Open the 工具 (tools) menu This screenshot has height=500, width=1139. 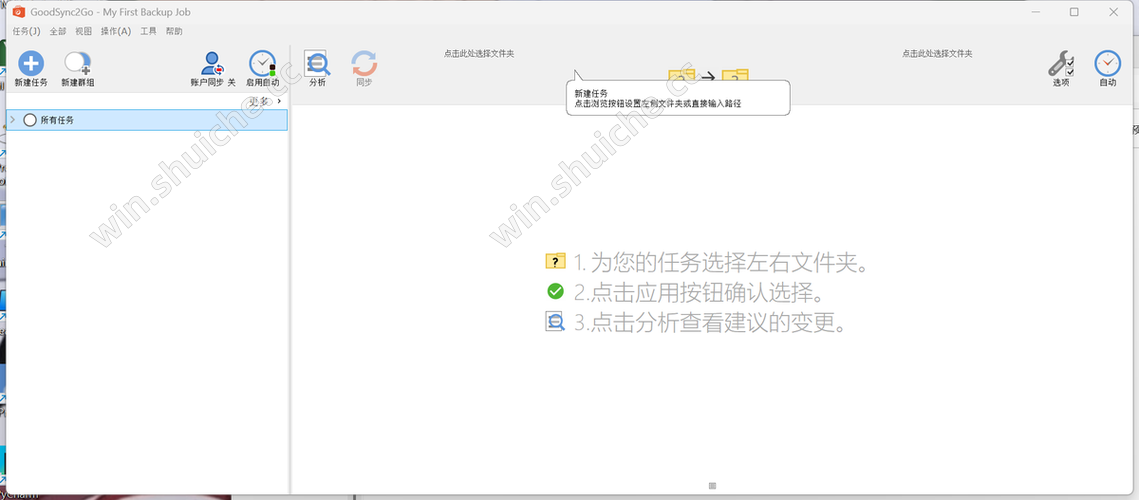coord(148,31)
